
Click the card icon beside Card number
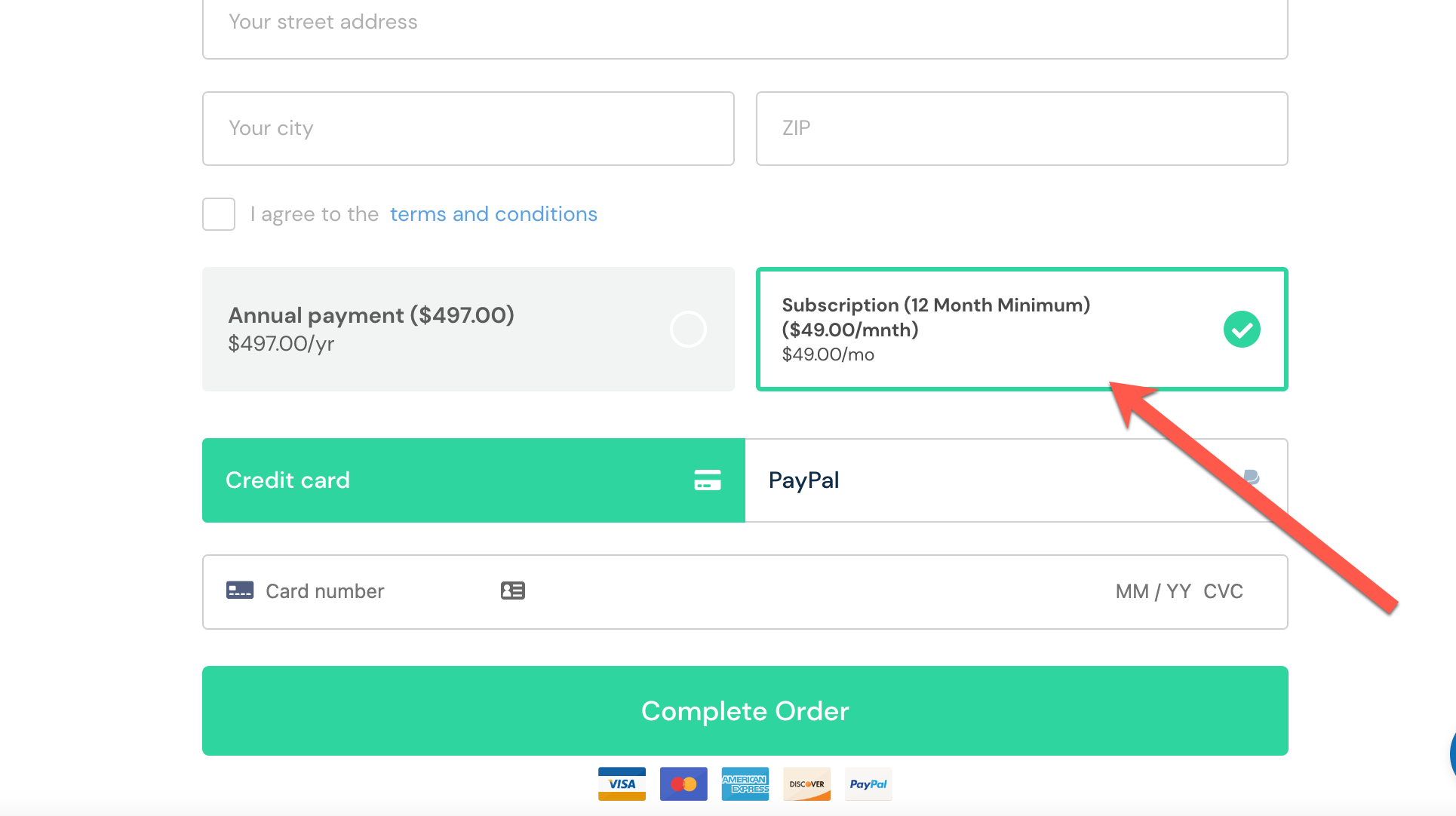(240, 591)
